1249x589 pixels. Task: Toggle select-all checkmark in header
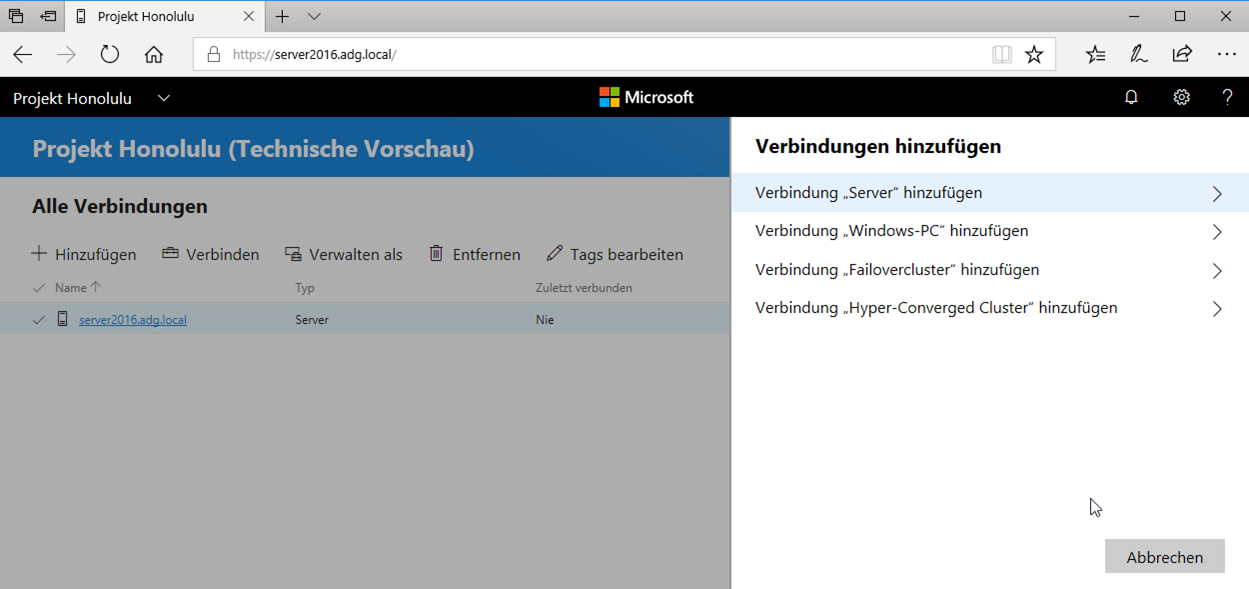point(39,288)
